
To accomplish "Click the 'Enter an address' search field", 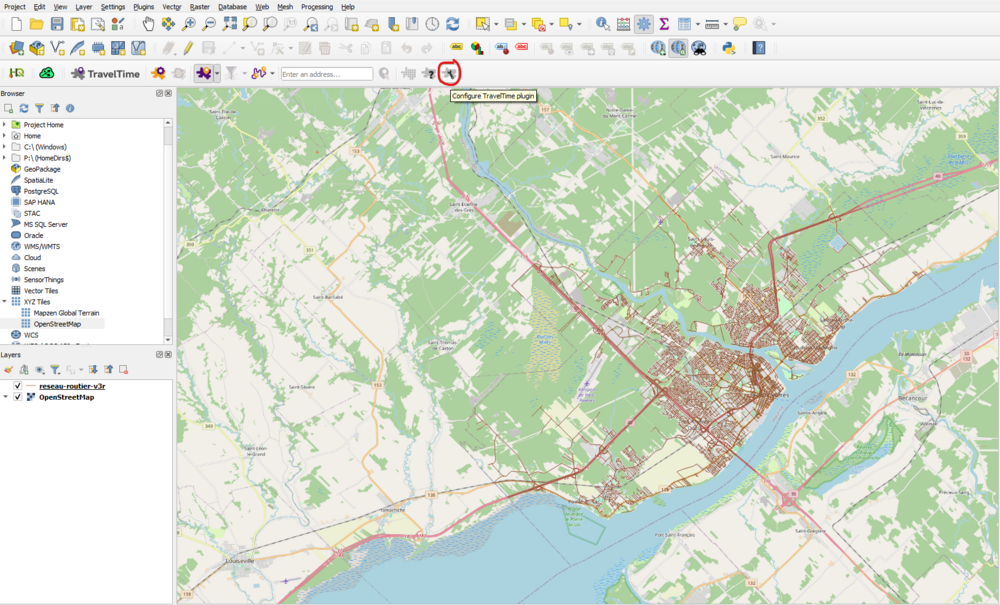I will [x=326, y=73].
